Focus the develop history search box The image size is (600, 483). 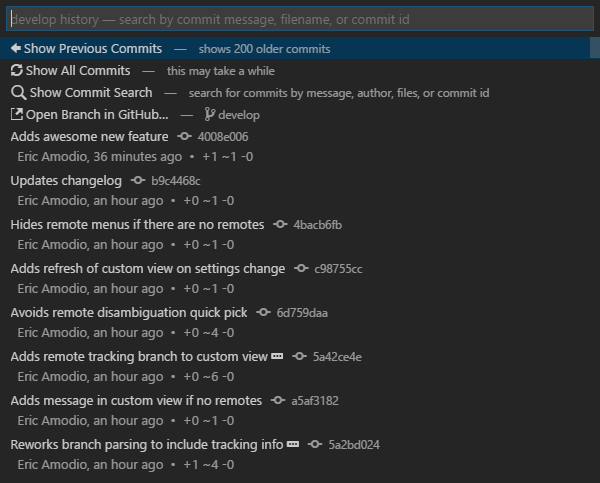pos(300,19)
